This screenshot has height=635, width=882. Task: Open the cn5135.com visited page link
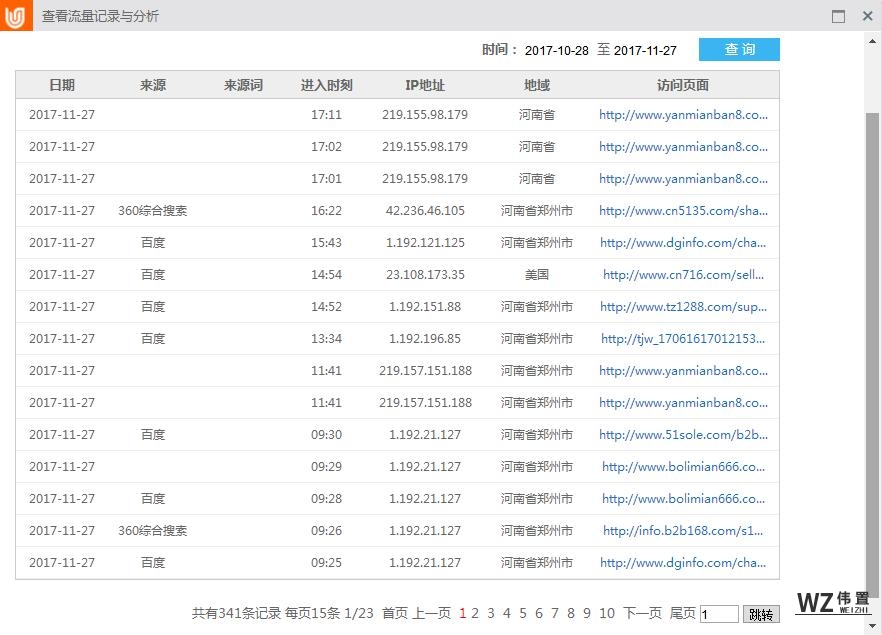683,211
